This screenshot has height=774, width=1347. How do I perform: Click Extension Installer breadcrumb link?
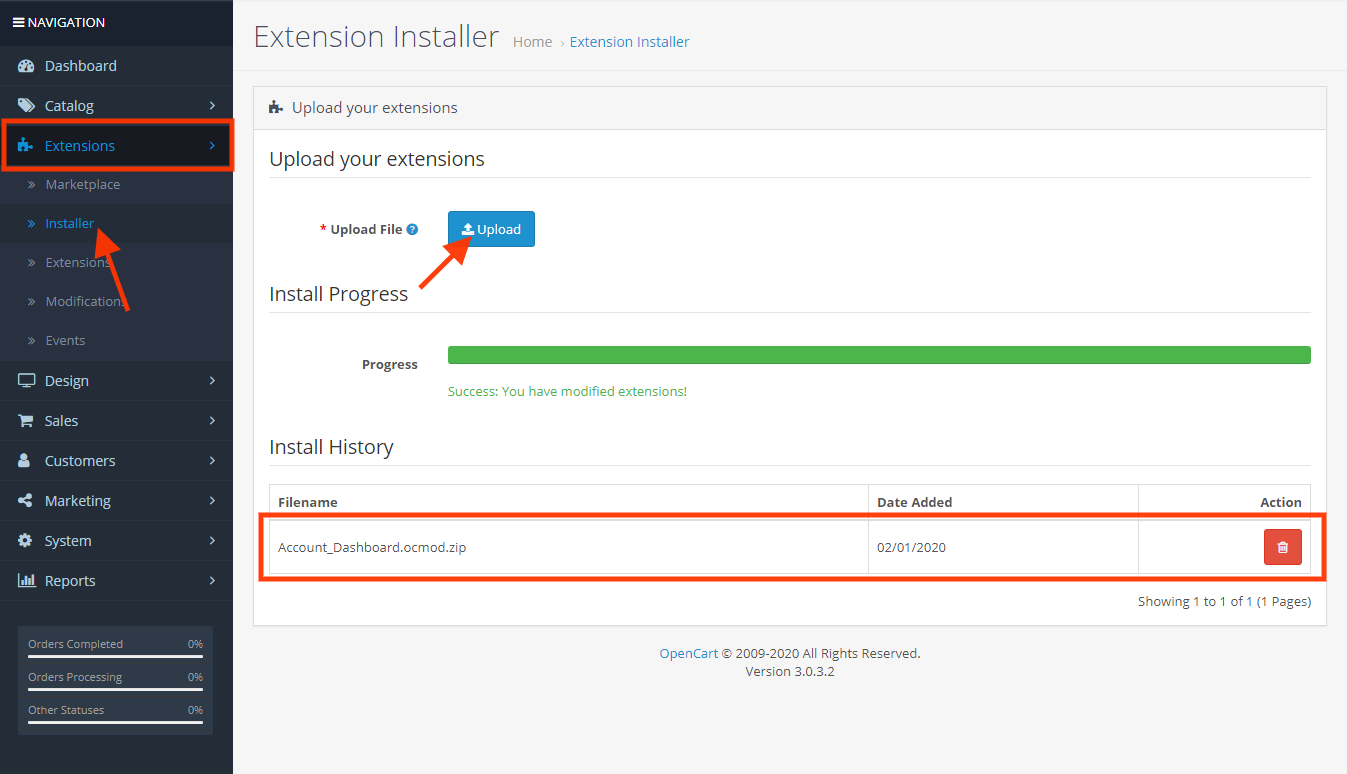pos(629,42)
